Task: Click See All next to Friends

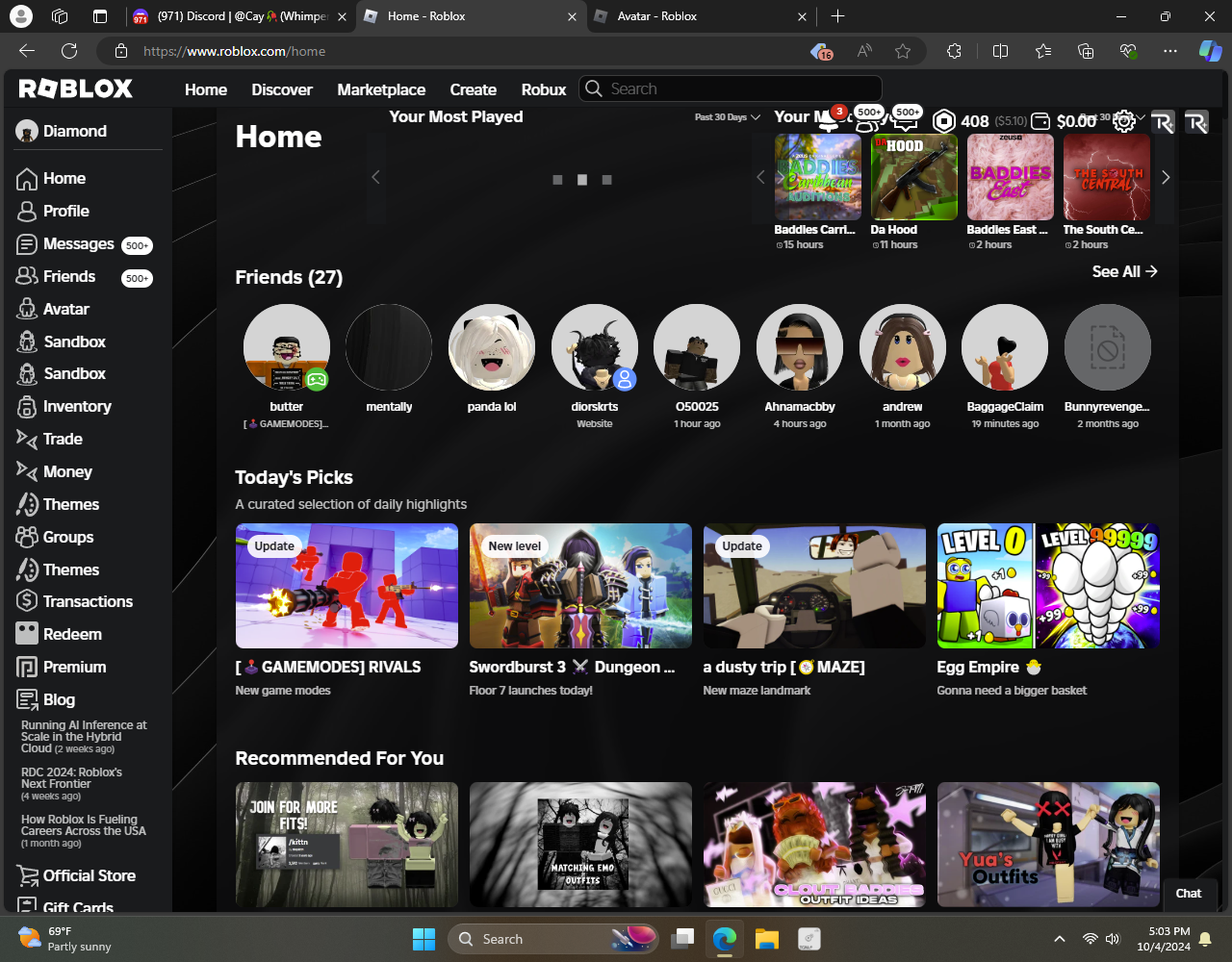Action: click(1125, 272)
